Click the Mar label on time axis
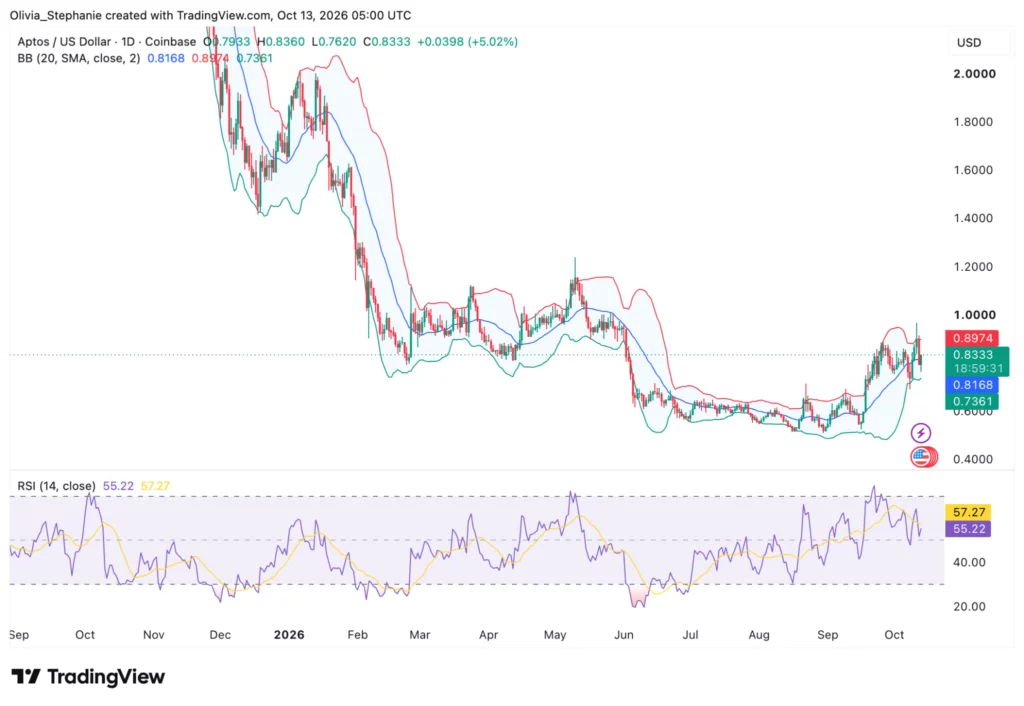 [419, 635]
